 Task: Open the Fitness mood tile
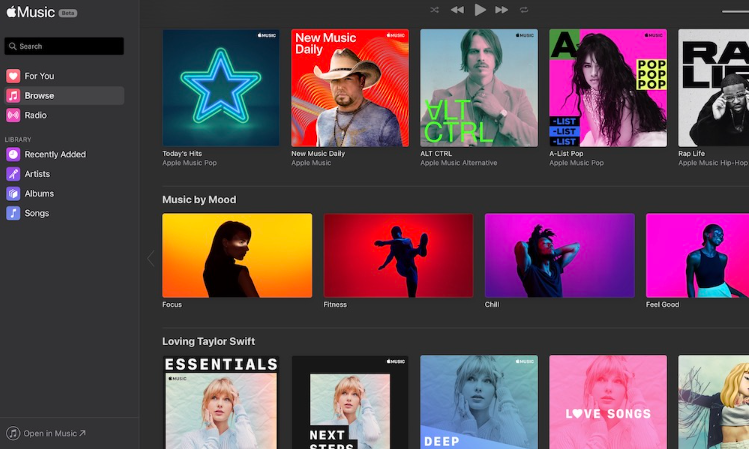(398, 256)
